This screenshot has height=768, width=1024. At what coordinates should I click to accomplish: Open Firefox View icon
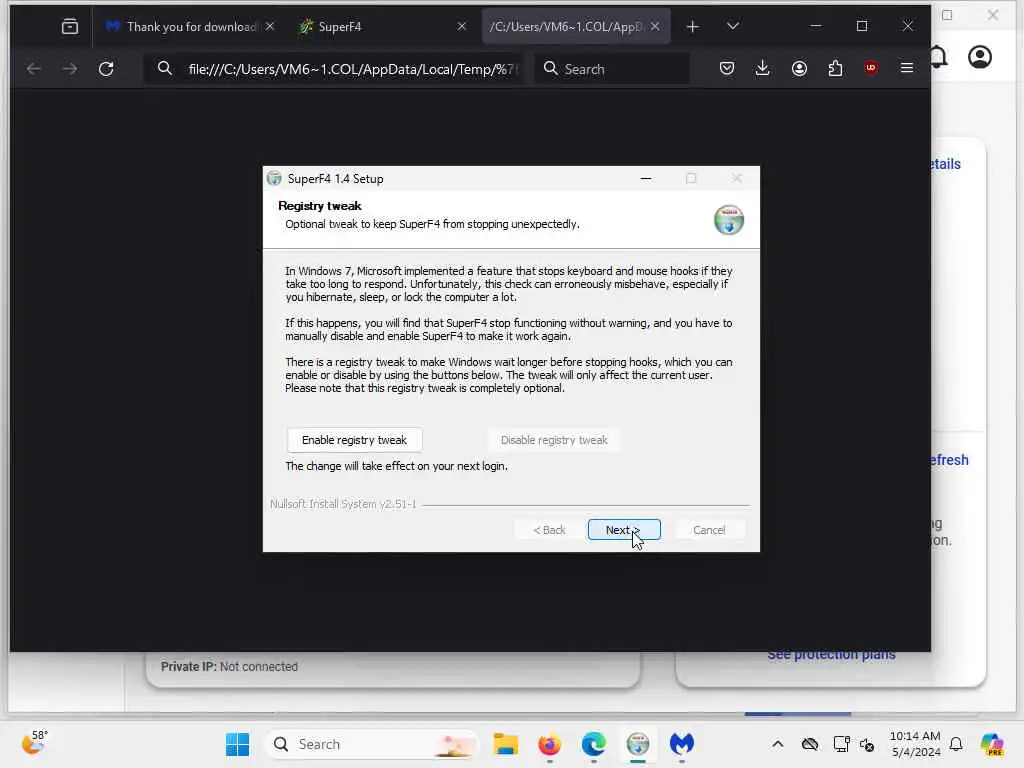point(70,27)
